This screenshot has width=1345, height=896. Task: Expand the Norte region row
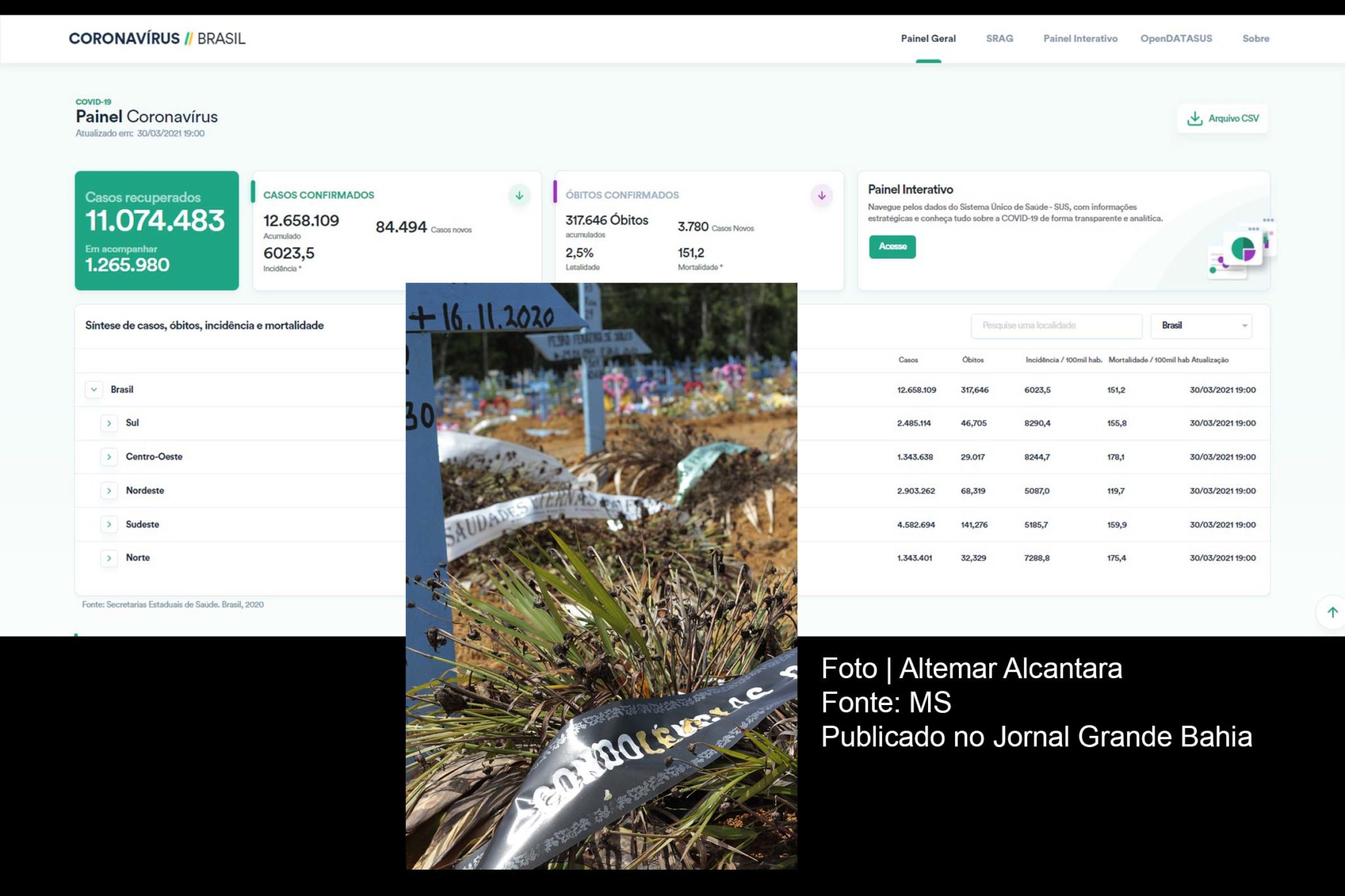[109, 558]
